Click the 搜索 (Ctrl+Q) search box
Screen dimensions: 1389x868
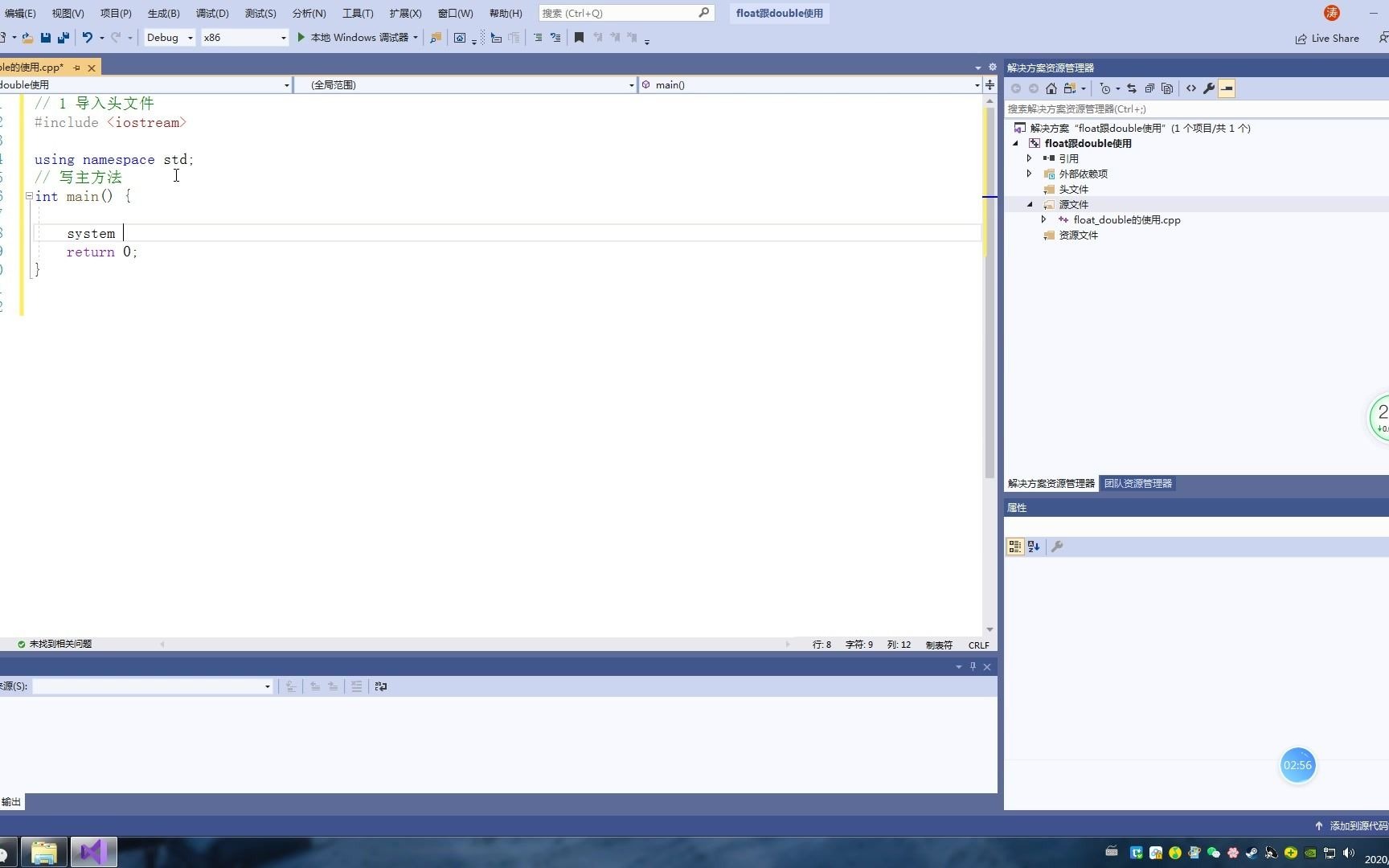coord(626,13)
